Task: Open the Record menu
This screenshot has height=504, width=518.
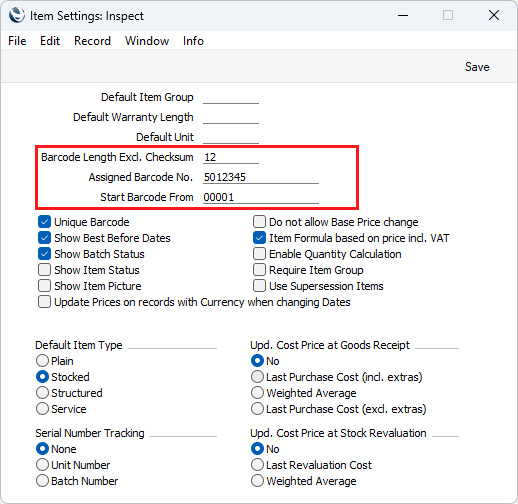Action: [92, 41]
